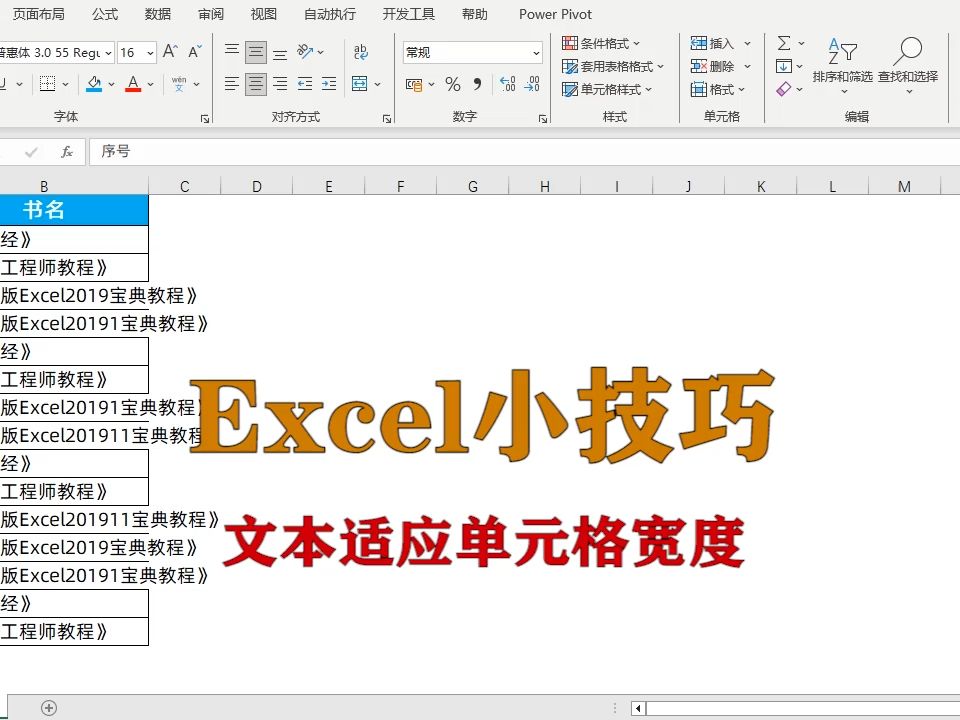Click the increase decimal places icon
This screenshot has width=960, height=720.
coord(507,83)
